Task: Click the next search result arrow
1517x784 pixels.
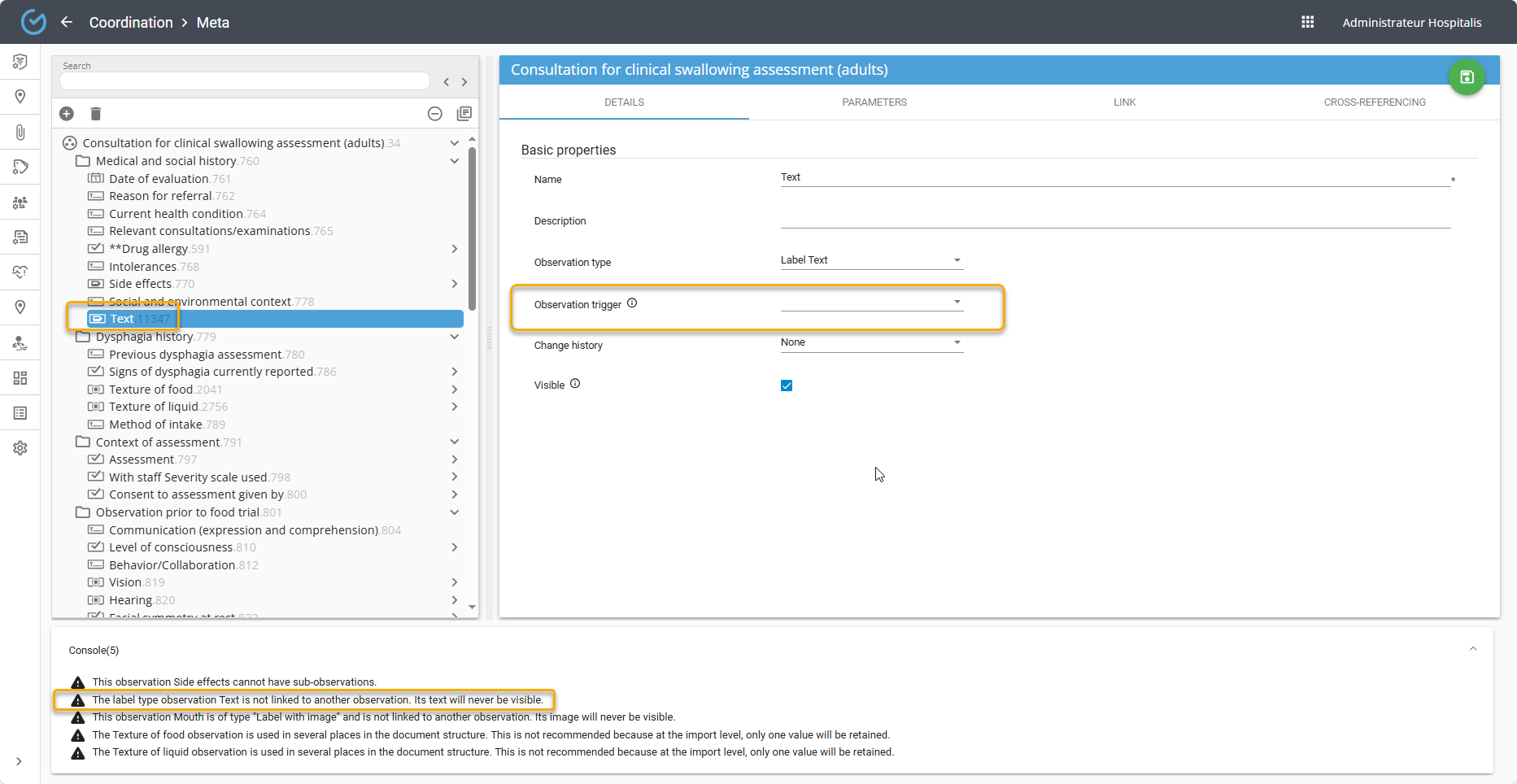Action: (464, 82)
